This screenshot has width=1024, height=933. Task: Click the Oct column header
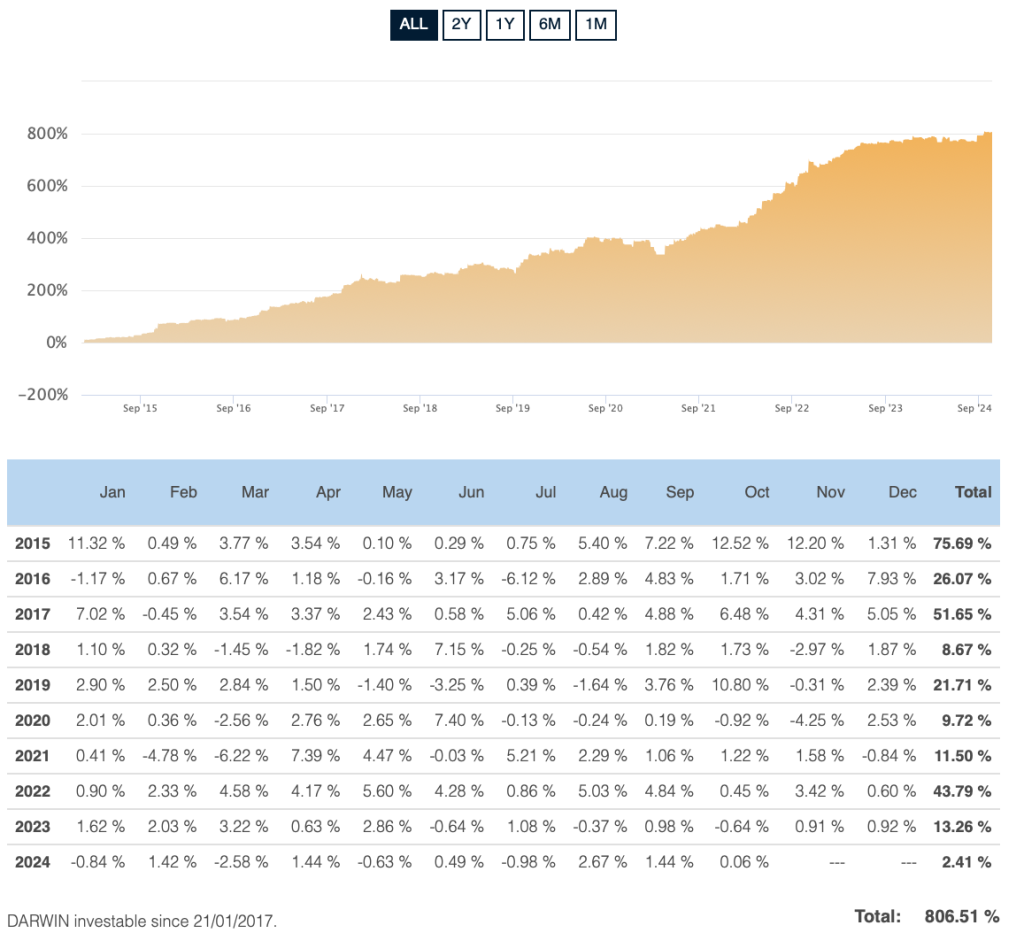pos(757,492)
